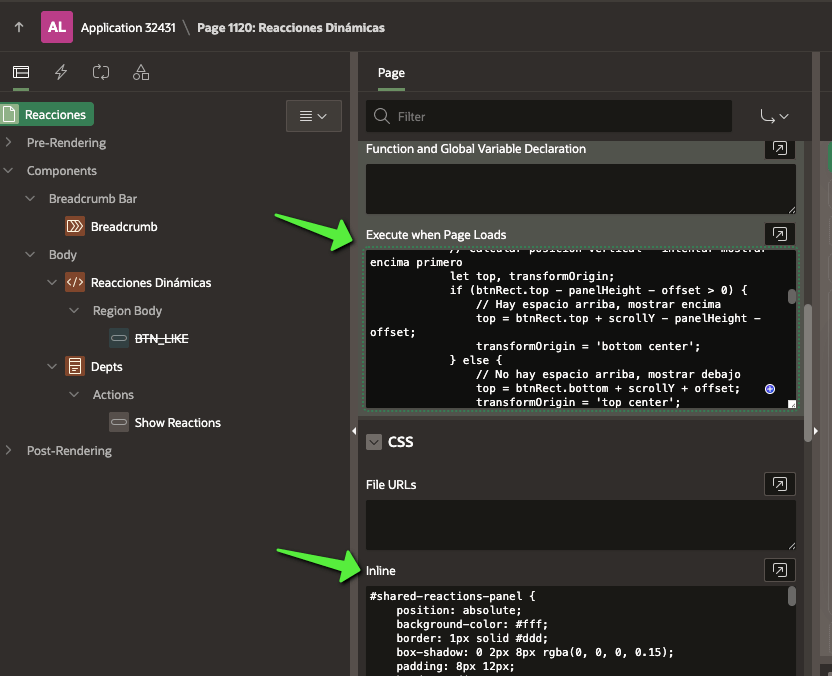Click the property Filter search field
The height and width of the screenshot is (676, 832).
(548, 116)
